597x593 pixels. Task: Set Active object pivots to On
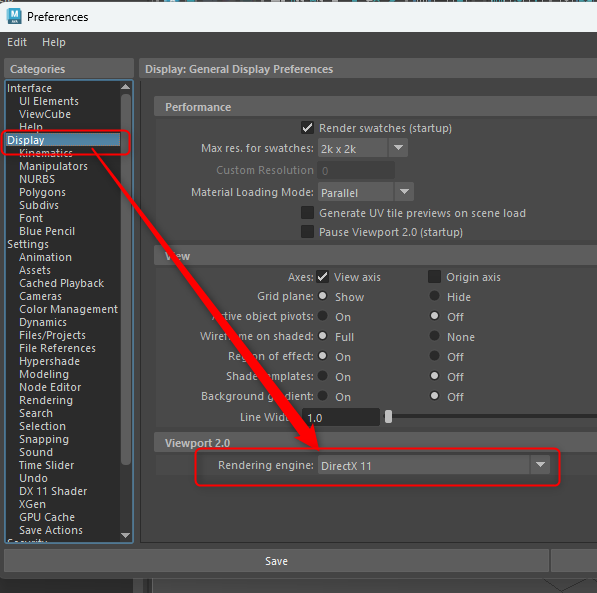(322, 315)
